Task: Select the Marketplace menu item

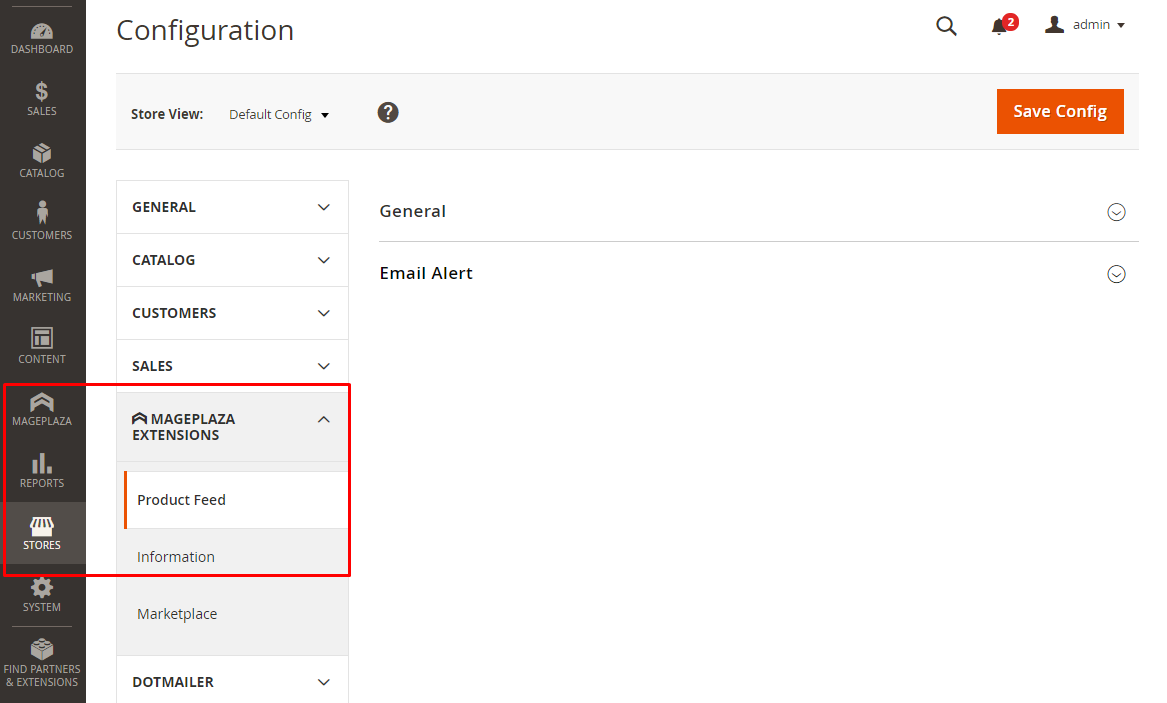Action: 177,614
